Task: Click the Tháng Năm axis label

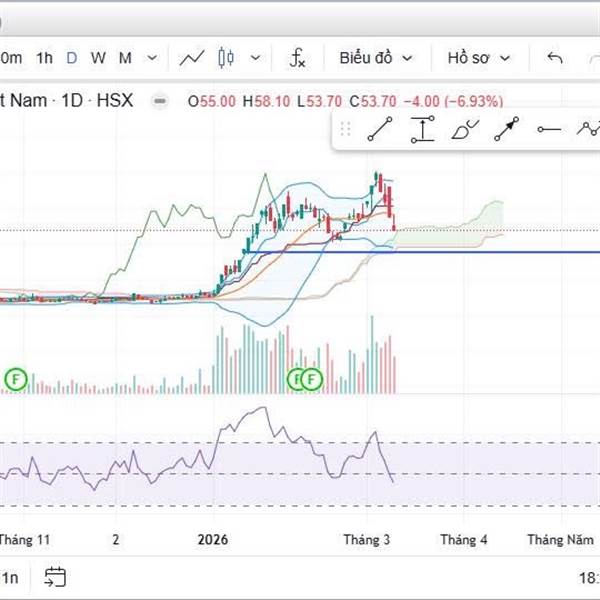Action: pyautogui.click(x=561, y=540)
